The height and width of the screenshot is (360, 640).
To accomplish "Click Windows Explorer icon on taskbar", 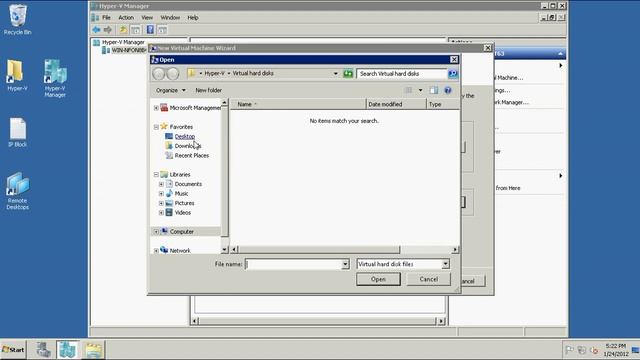I will [93, 350].
